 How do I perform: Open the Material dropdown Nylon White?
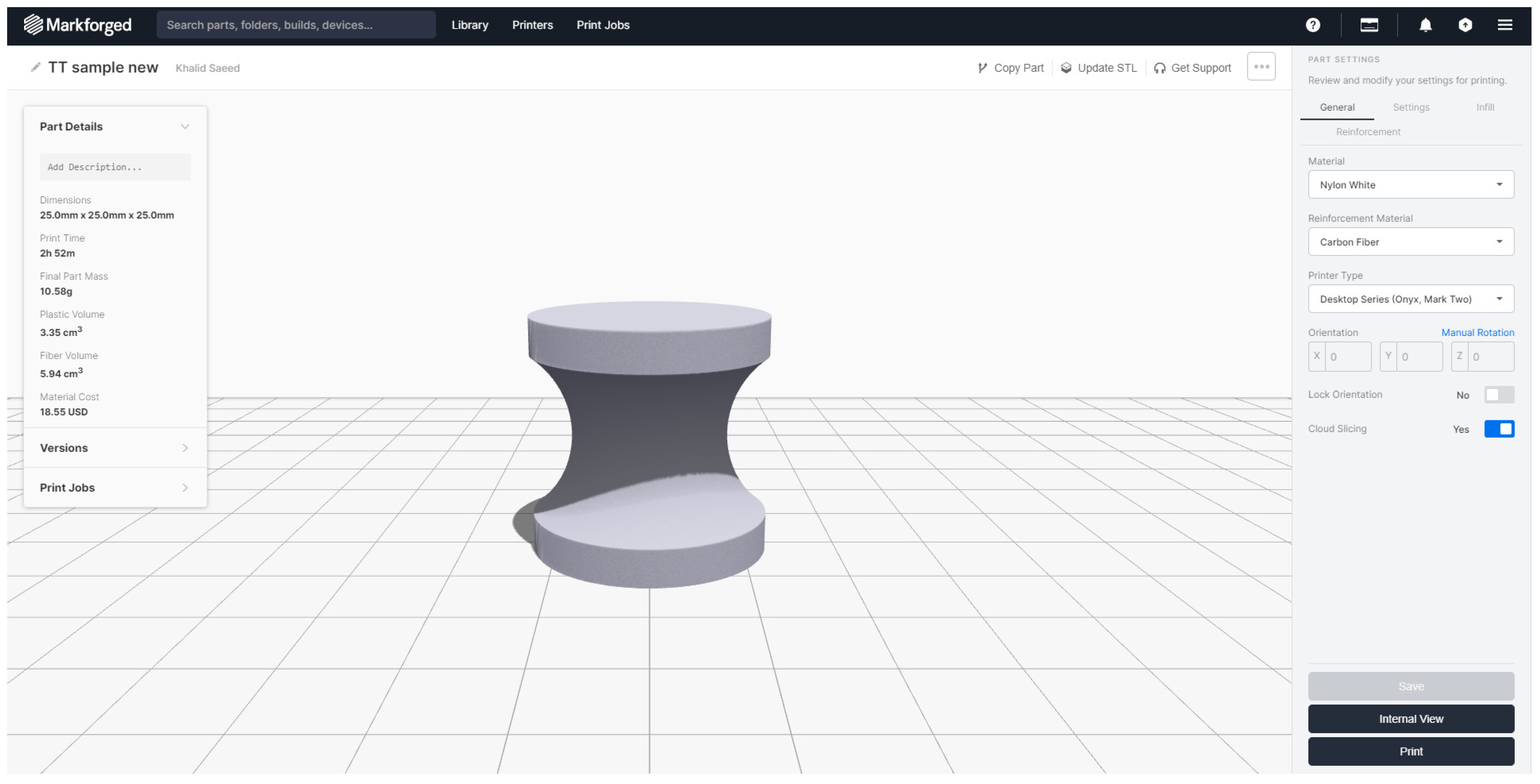click(1410, 185)
